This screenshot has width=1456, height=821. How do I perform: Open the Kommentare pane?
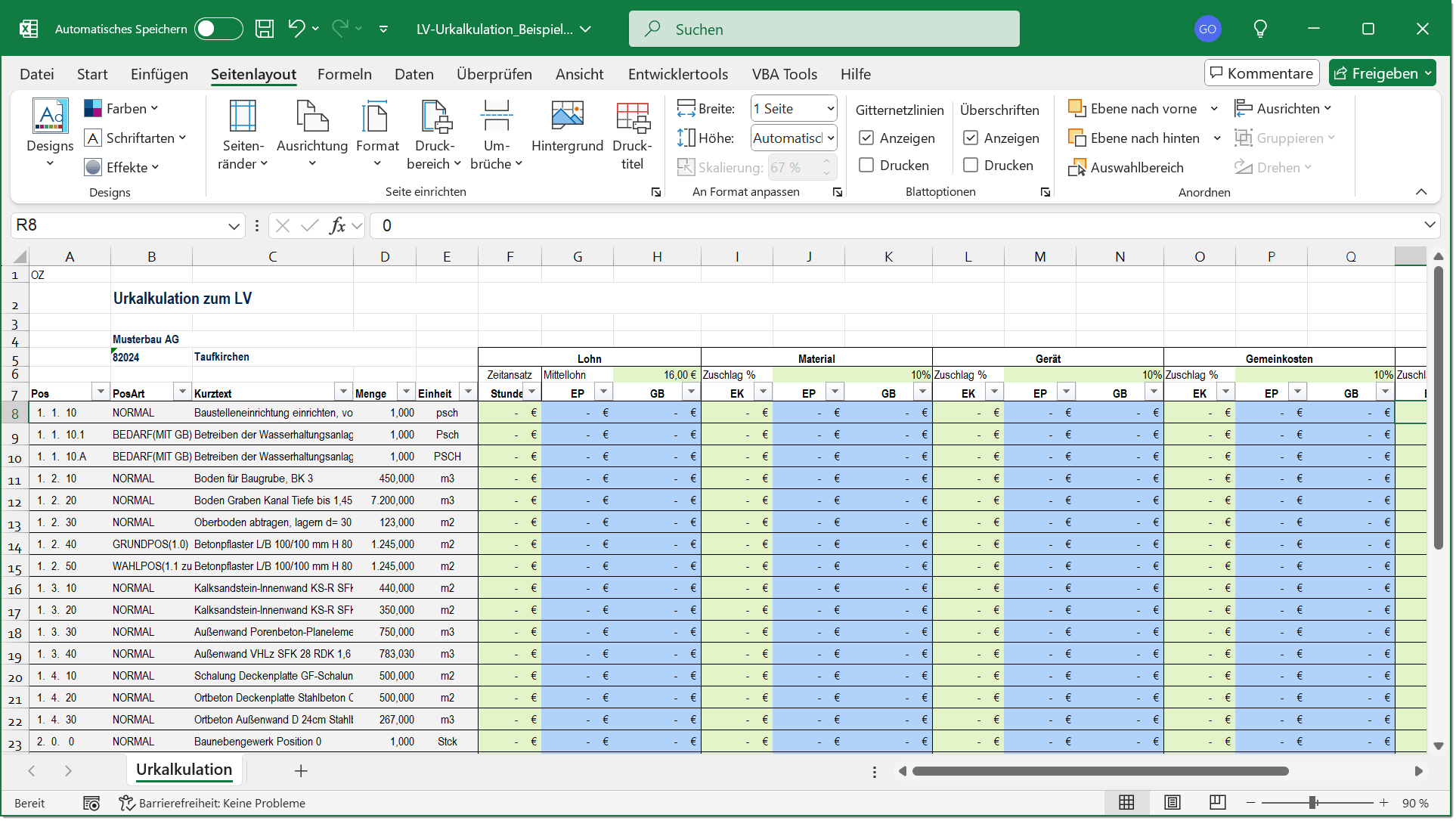[x=1260, y=73]
